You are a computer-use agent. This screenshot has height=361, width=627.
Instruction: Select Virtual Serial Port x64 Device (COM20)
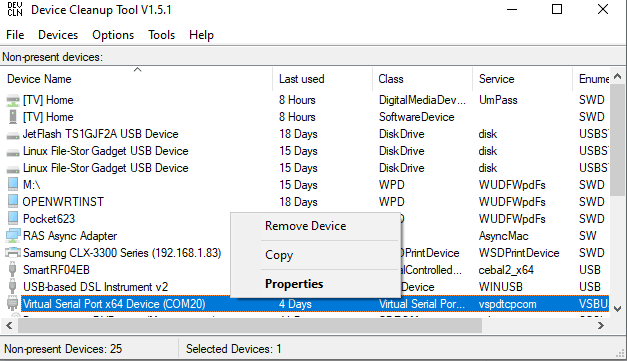tap(306, 304)
